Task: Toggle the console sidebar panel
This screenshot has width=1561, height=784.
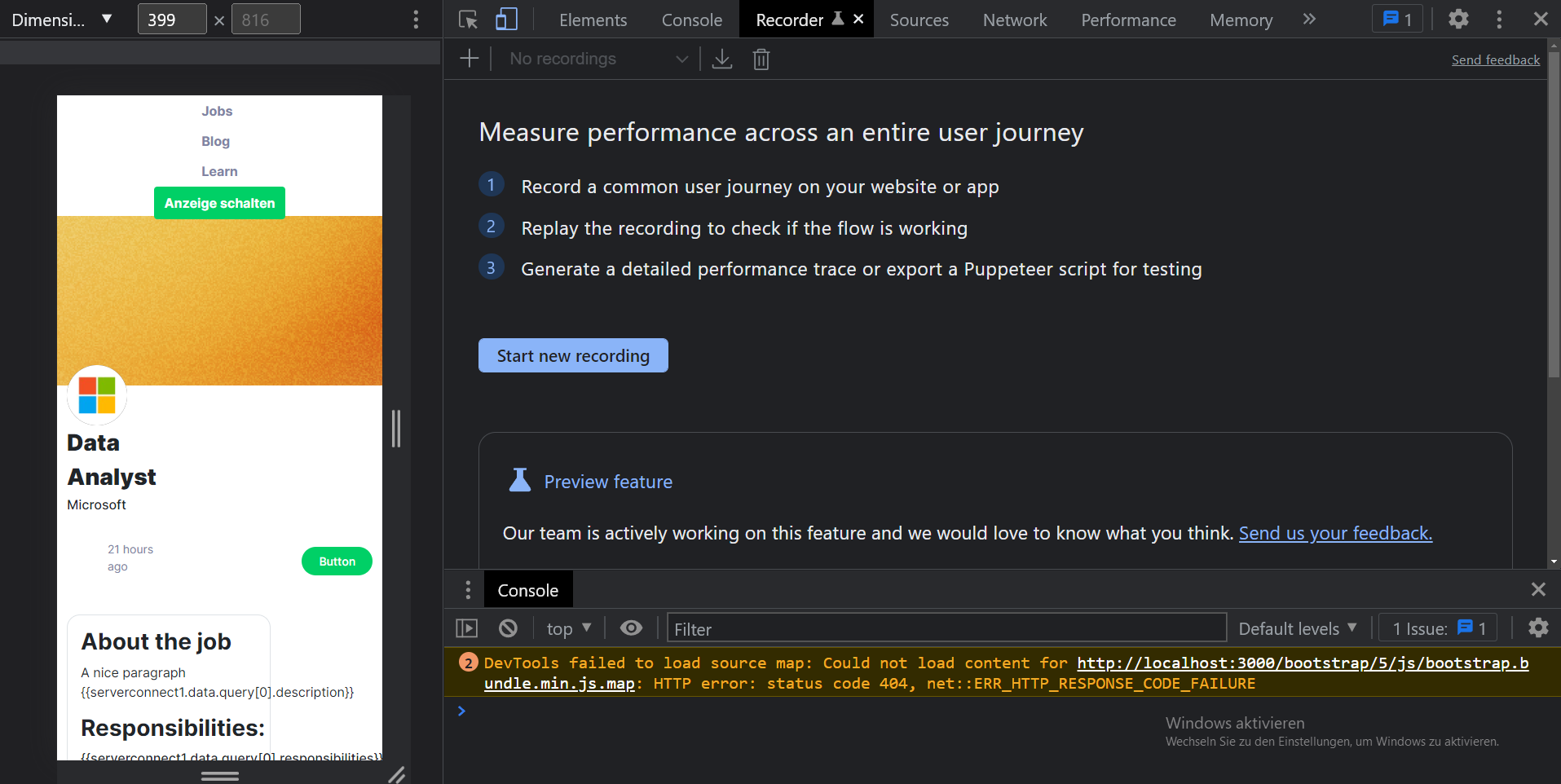Action: pos(466,628)
